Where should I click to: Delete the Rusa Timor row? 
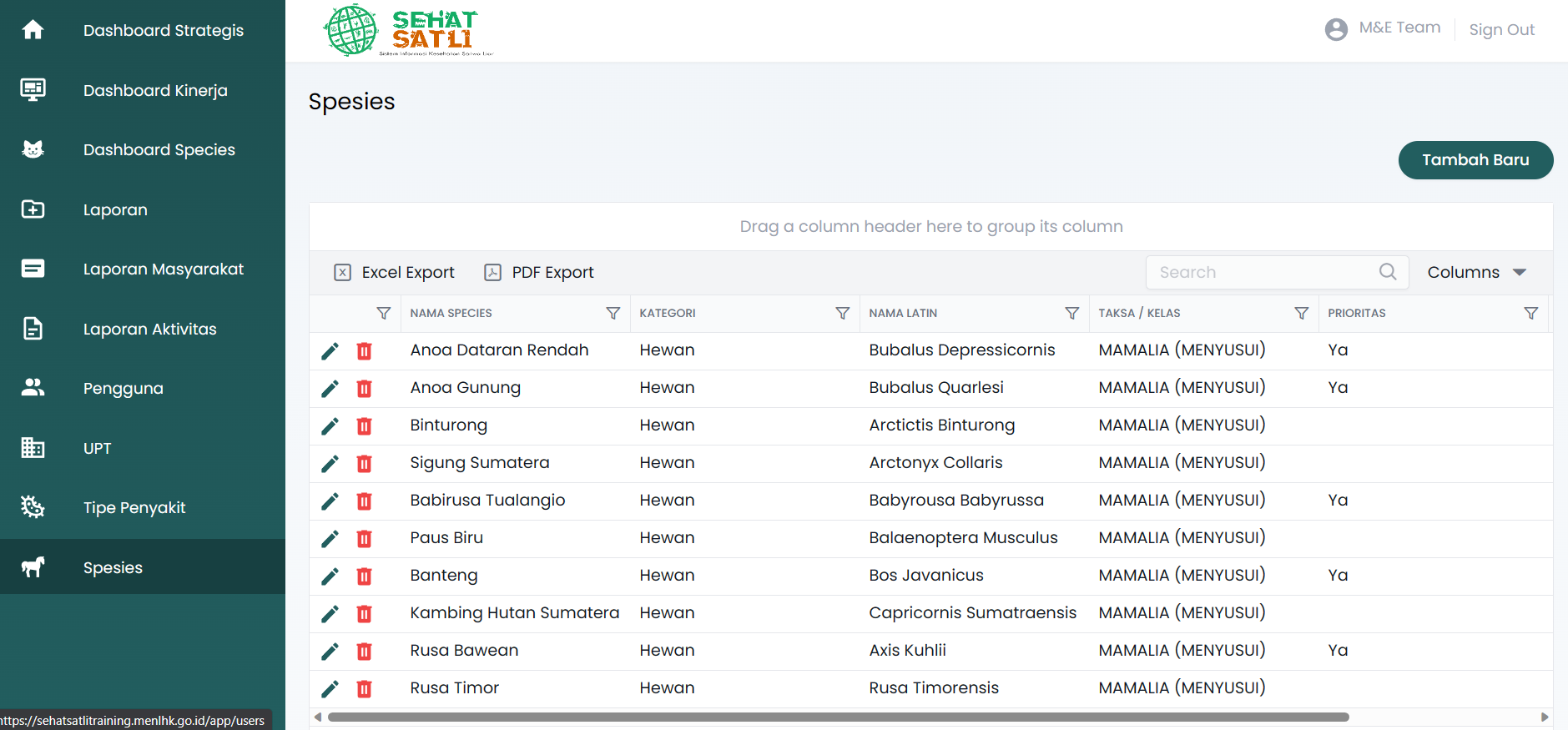(x=365, y=689)
